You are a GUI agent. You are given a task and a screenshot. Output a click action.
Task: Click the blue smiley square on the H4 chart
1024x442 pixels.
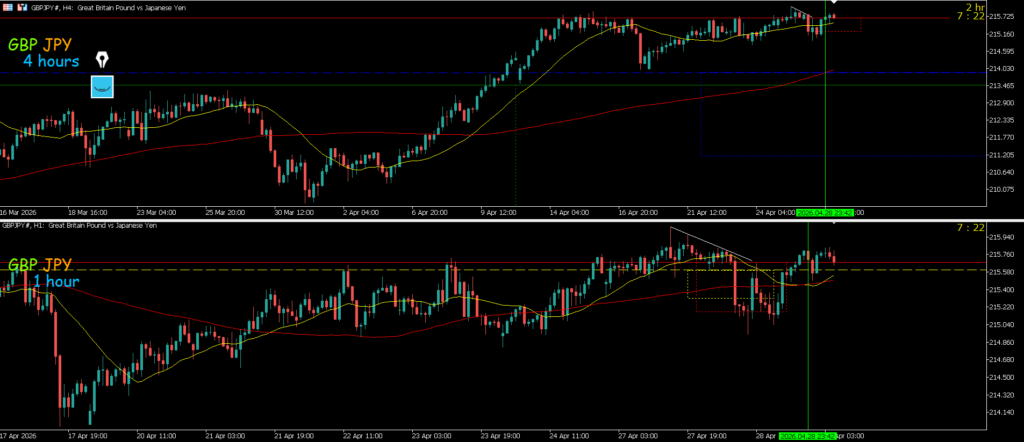pyautogui.click(x=102, y=87)
